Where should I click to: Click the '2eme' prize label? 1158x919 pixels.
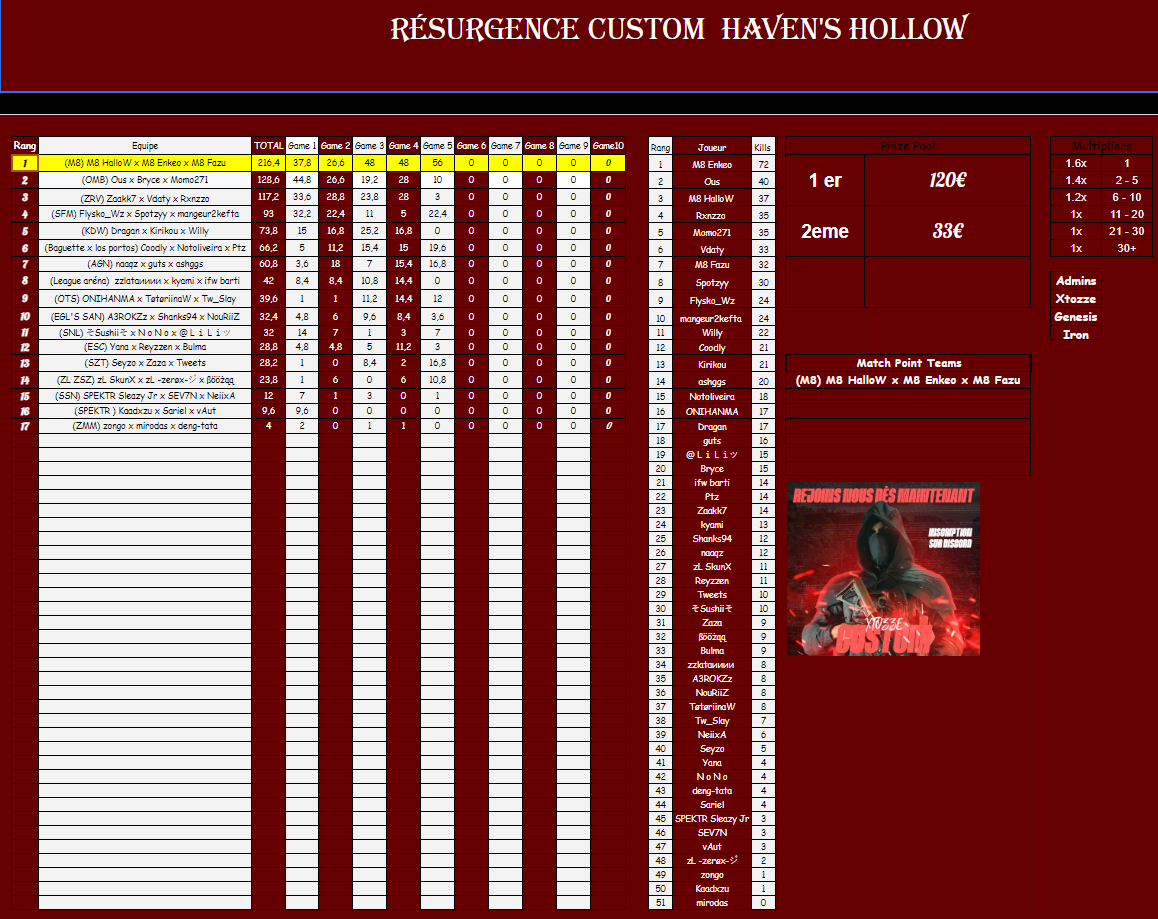[825, 231]
